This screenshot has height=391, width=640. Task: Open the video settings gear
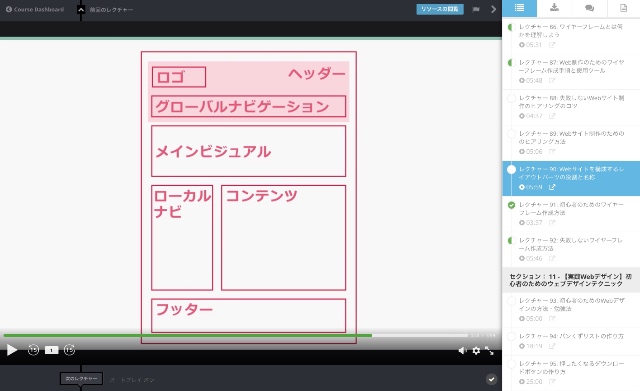[476, 351]
